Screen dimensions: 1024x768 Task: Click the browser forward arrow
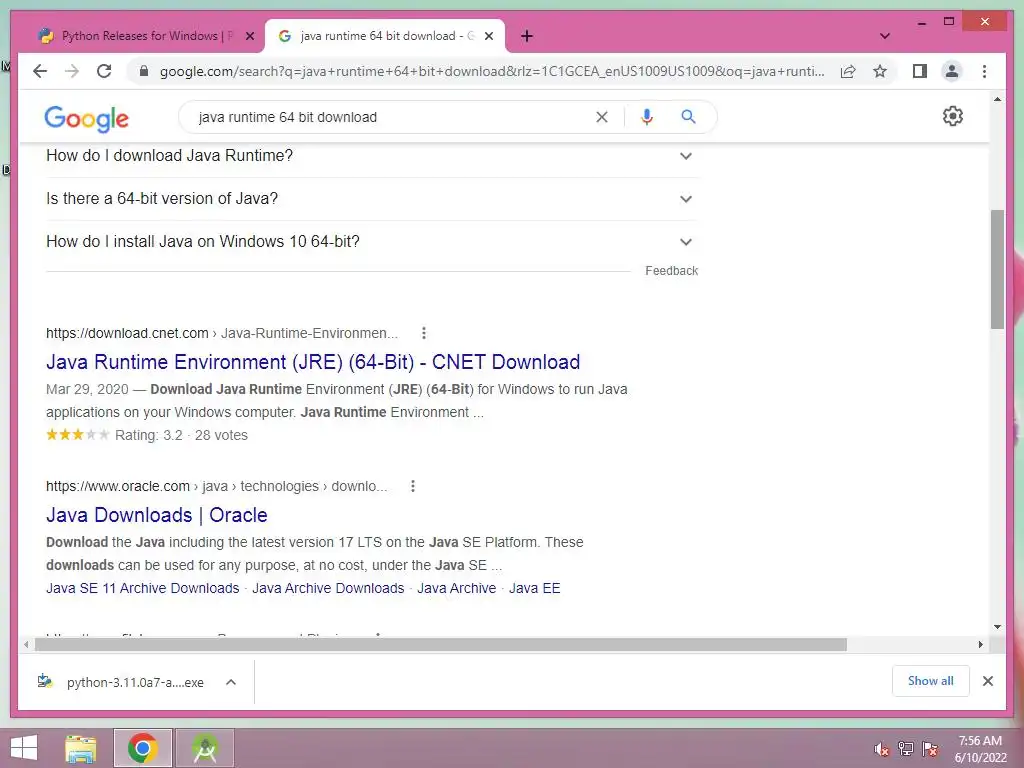coord(72,71)
